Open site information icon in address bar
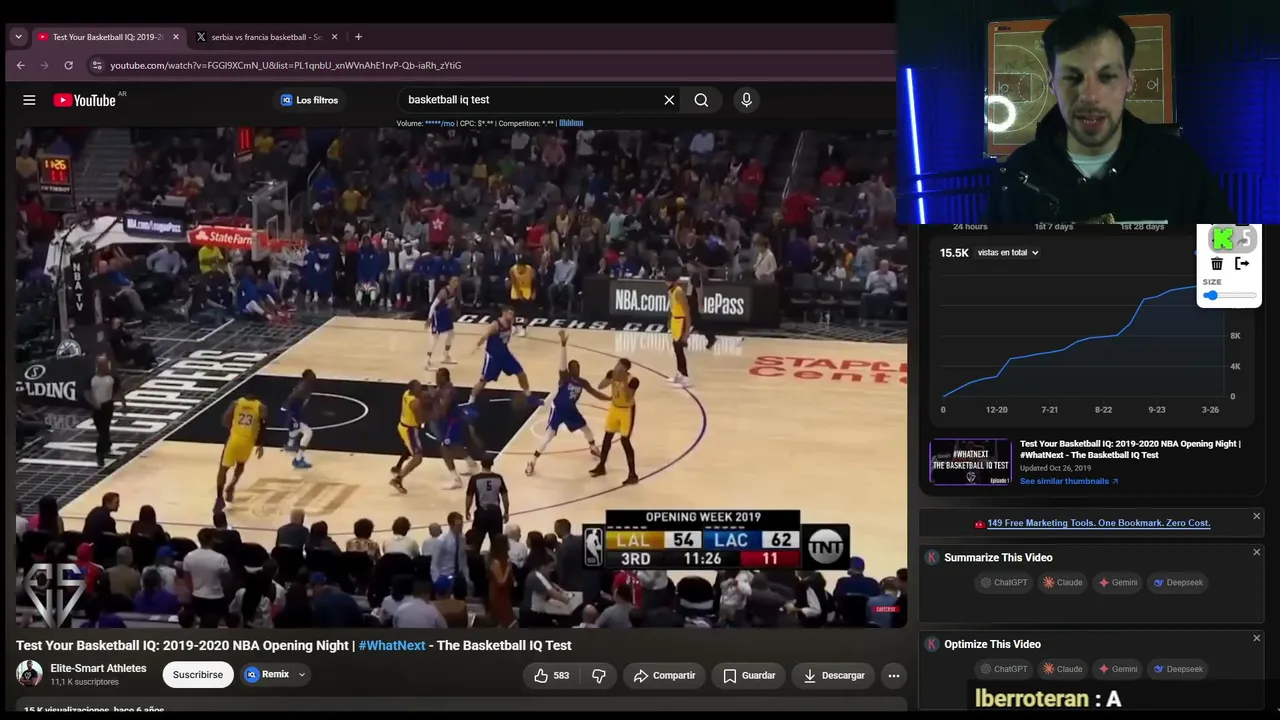 (x=97, y=65)
